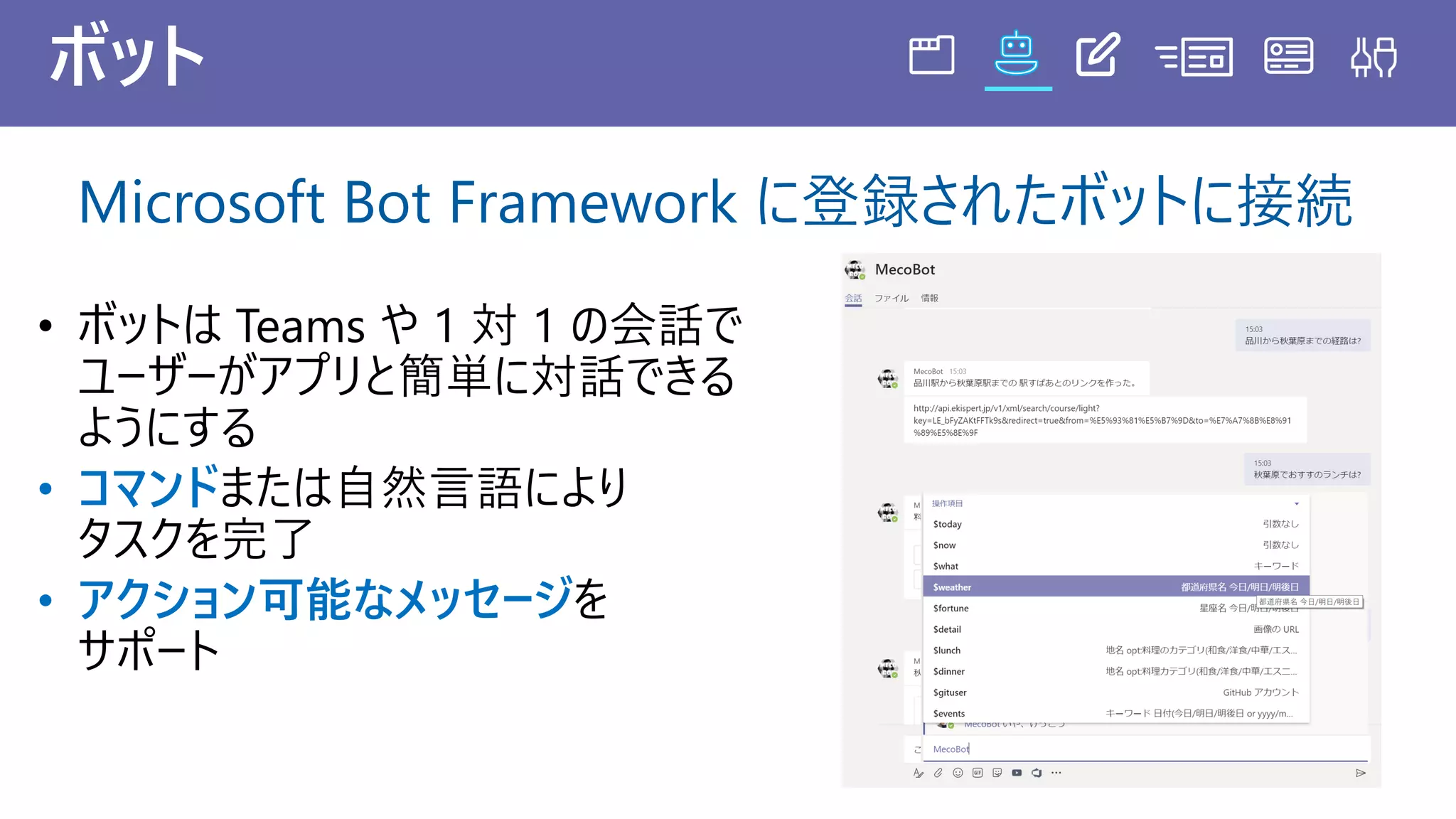Choose the $what command
This screenshot has height=819, width=1456.
pos(1116,567)
